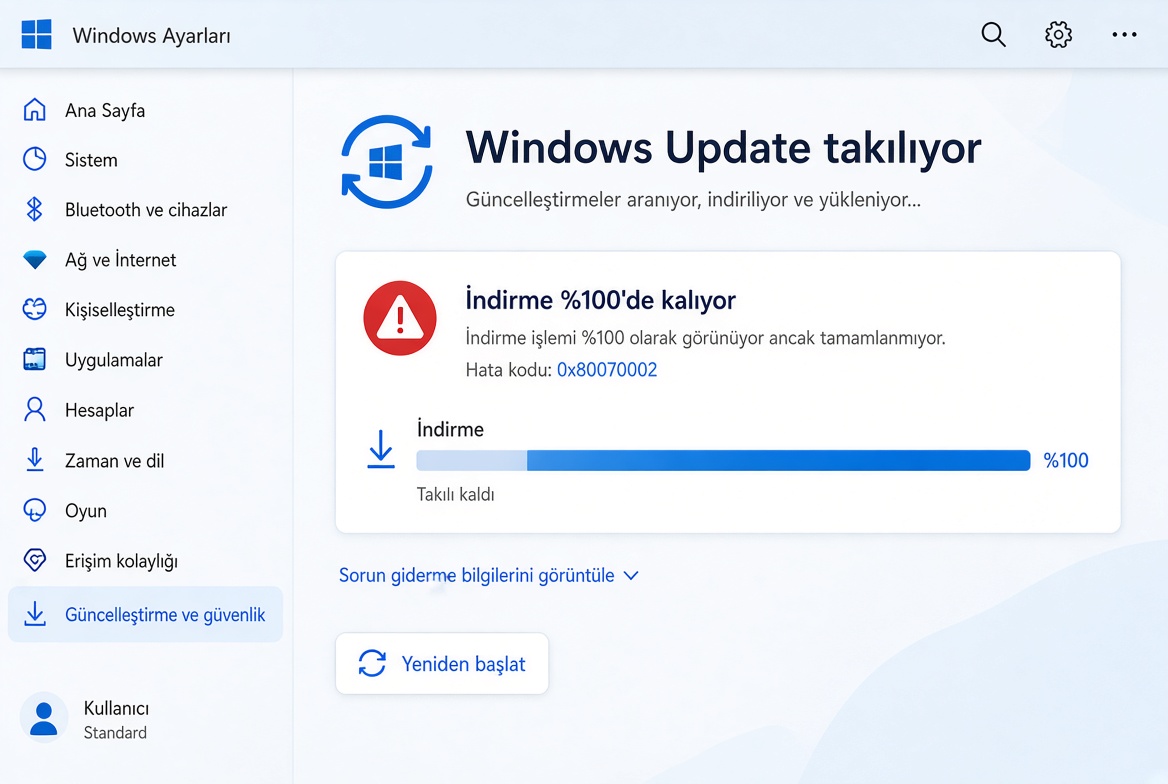This screenshot has height=784, width=1168.
Task: Click the Ana Sayfa home icon
Action: tap(34, 110)
